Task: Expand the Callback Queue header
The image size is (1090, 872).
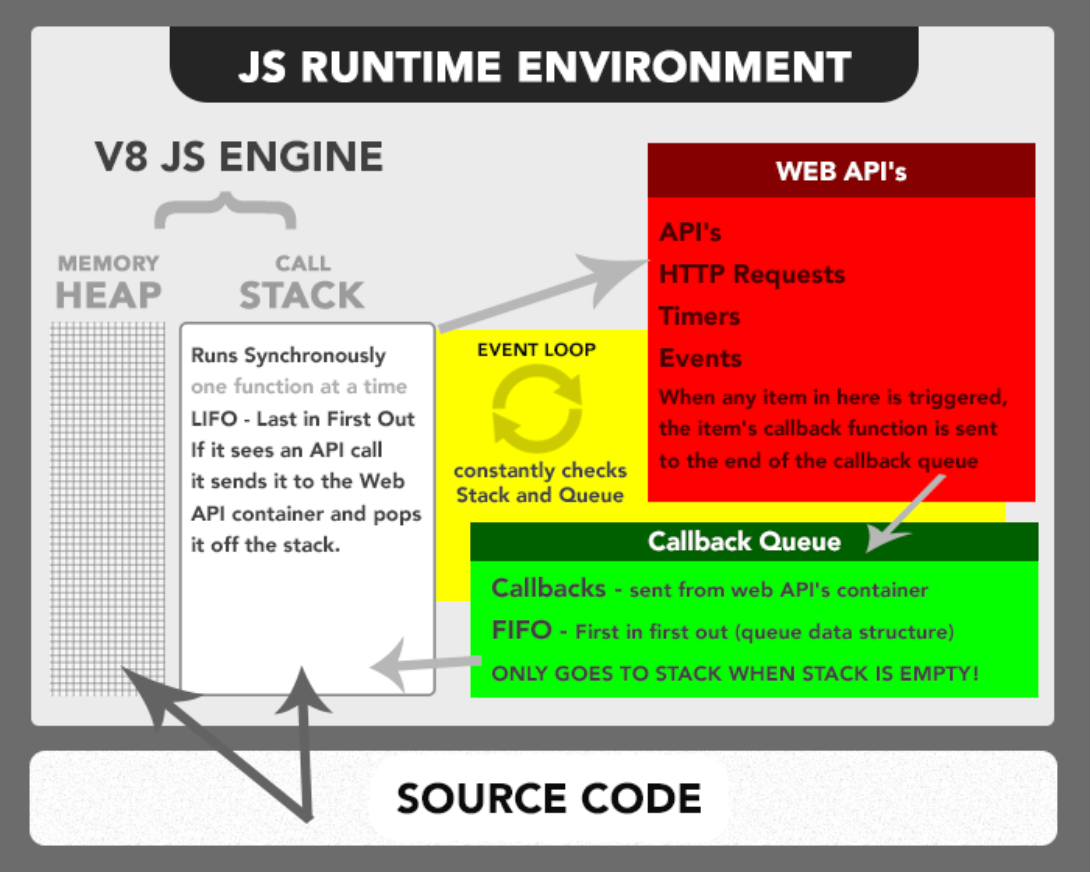Action: point(744,541)
